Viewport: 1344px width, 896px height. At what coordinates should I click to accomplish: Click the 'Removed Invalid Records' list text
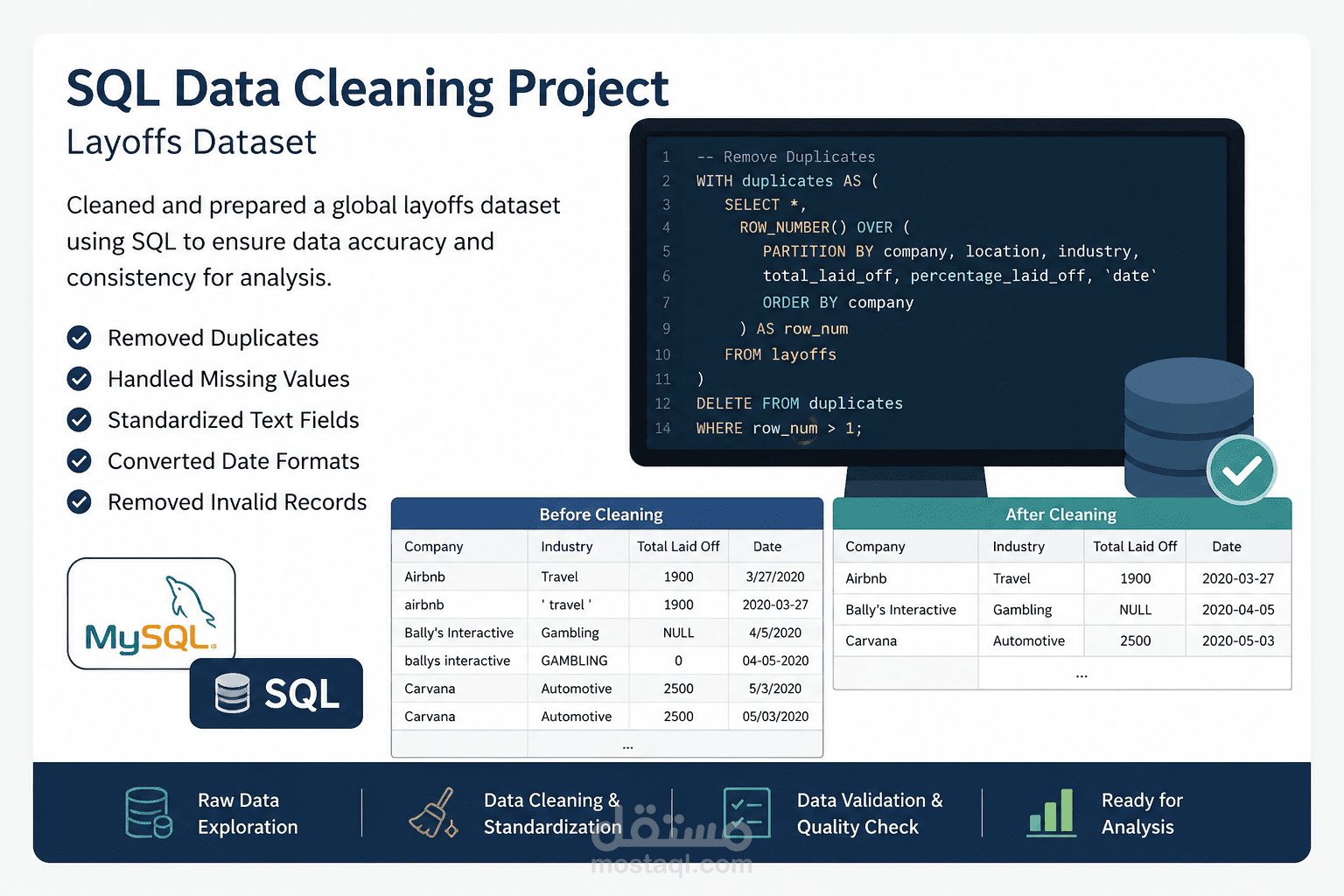tap(237, 503)
